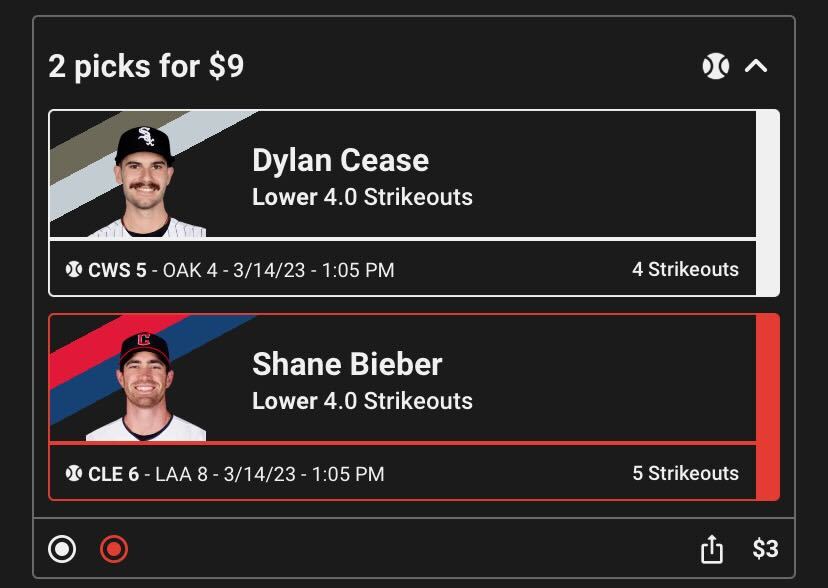
Task: Click Cease's Lower 4.0 Strikeouts pick
Action: 362,197
